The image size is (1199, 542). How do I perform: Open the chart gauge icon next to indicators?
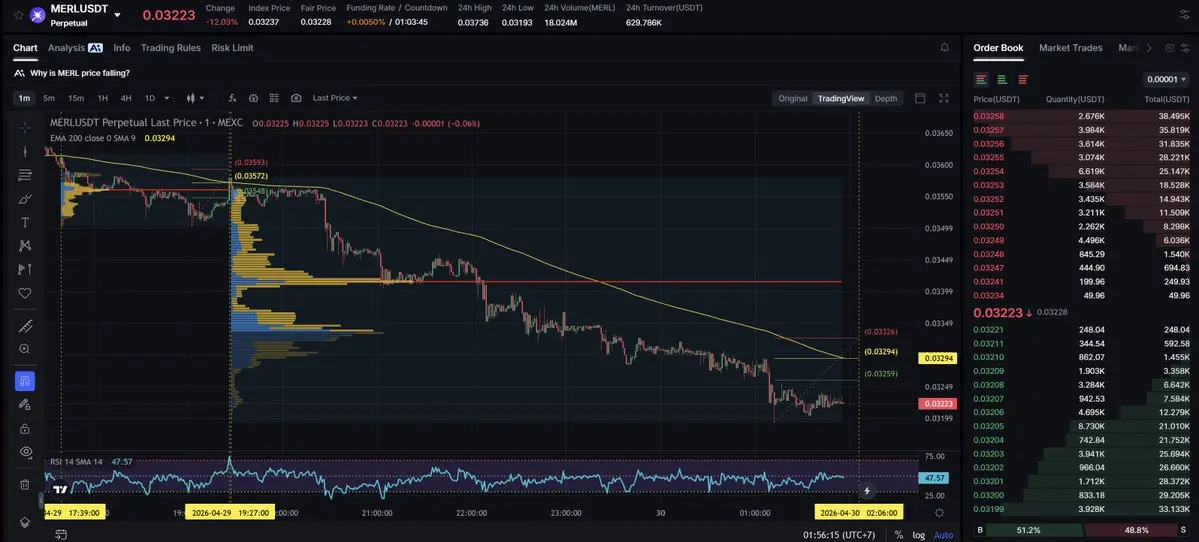tap(253, 98)
